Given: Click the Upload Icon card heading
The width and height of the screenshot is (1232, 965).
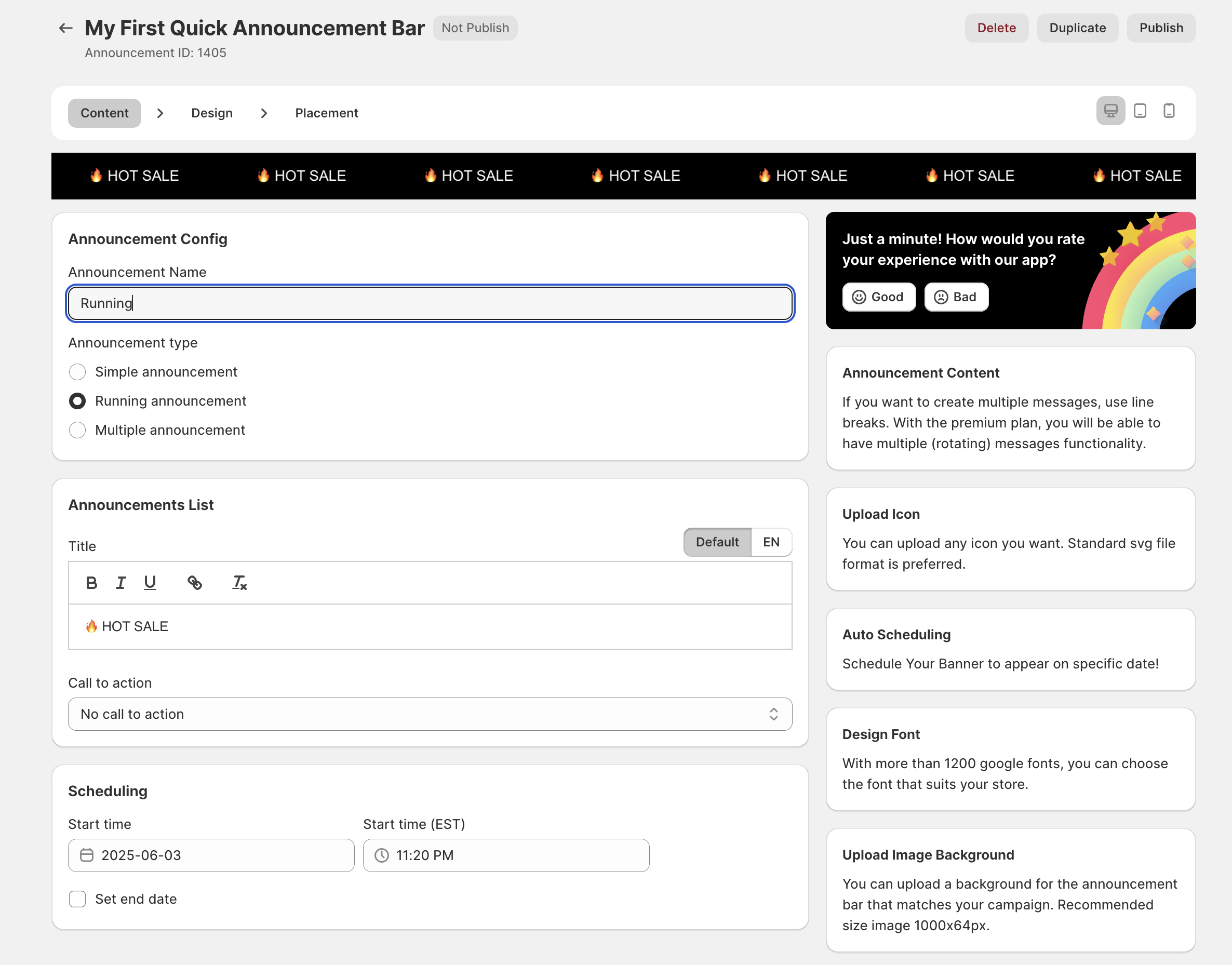Looking at the screenshot, I should [881, 514].
